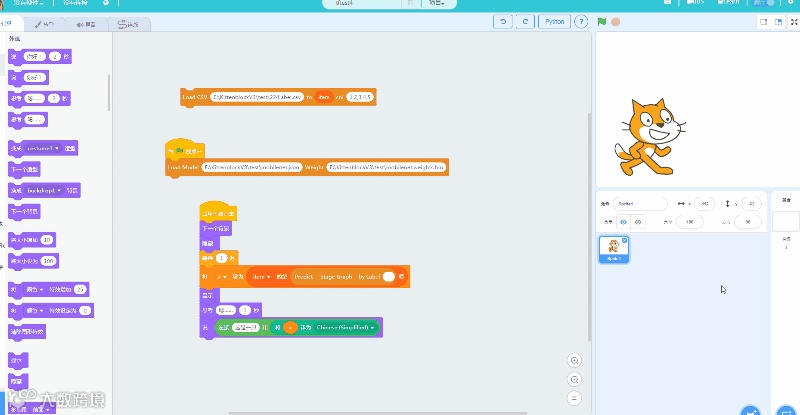Select the Code tab
Screen dimensions: 800x415
point(9,23)
